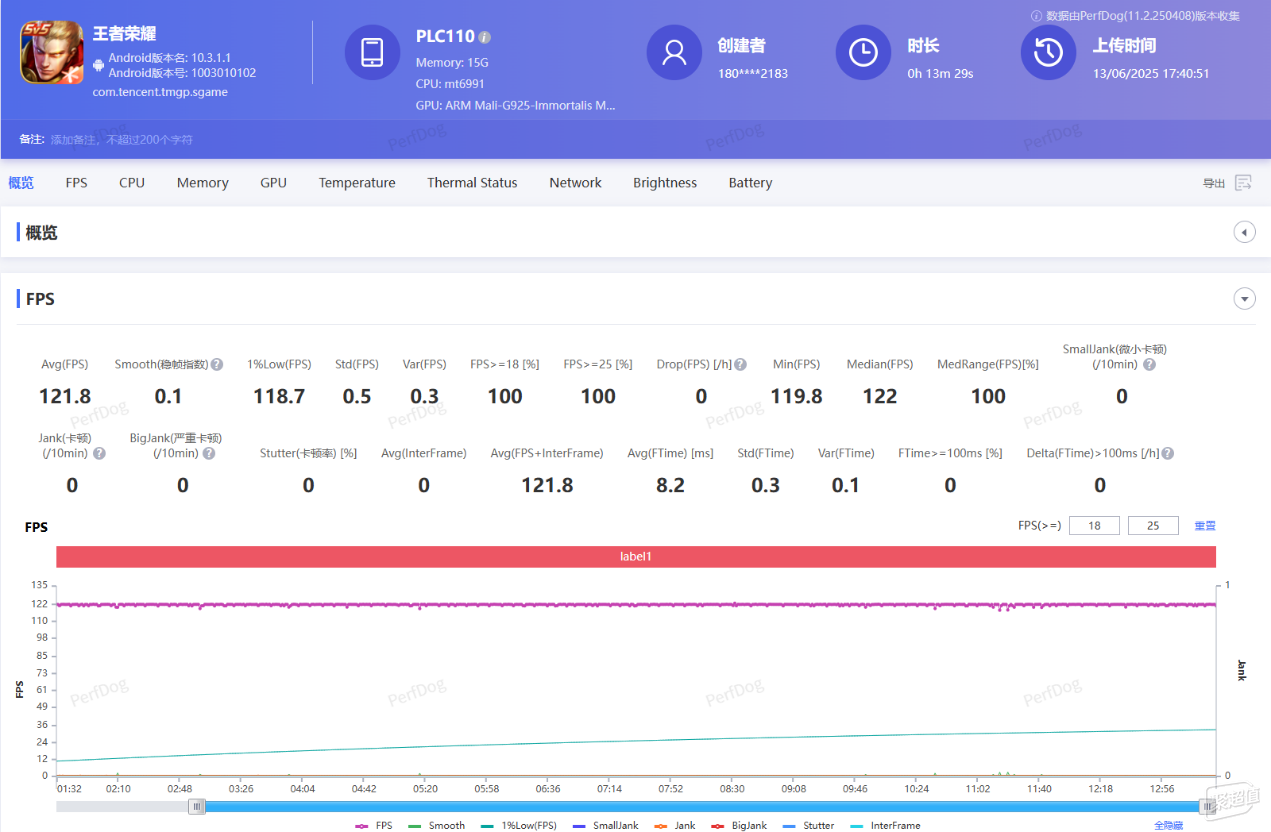Toggle 1%Low(FPS) series in chart legend

519,826
